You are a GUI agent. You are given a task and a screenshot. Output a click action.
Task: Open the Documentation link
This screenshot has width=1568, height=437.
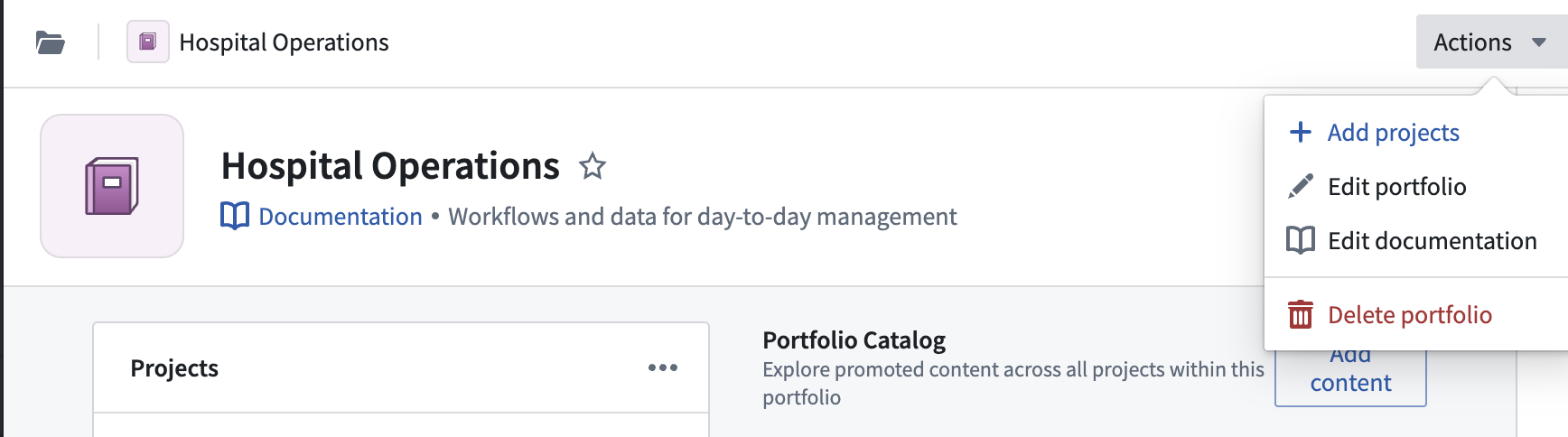click(341, 217)
